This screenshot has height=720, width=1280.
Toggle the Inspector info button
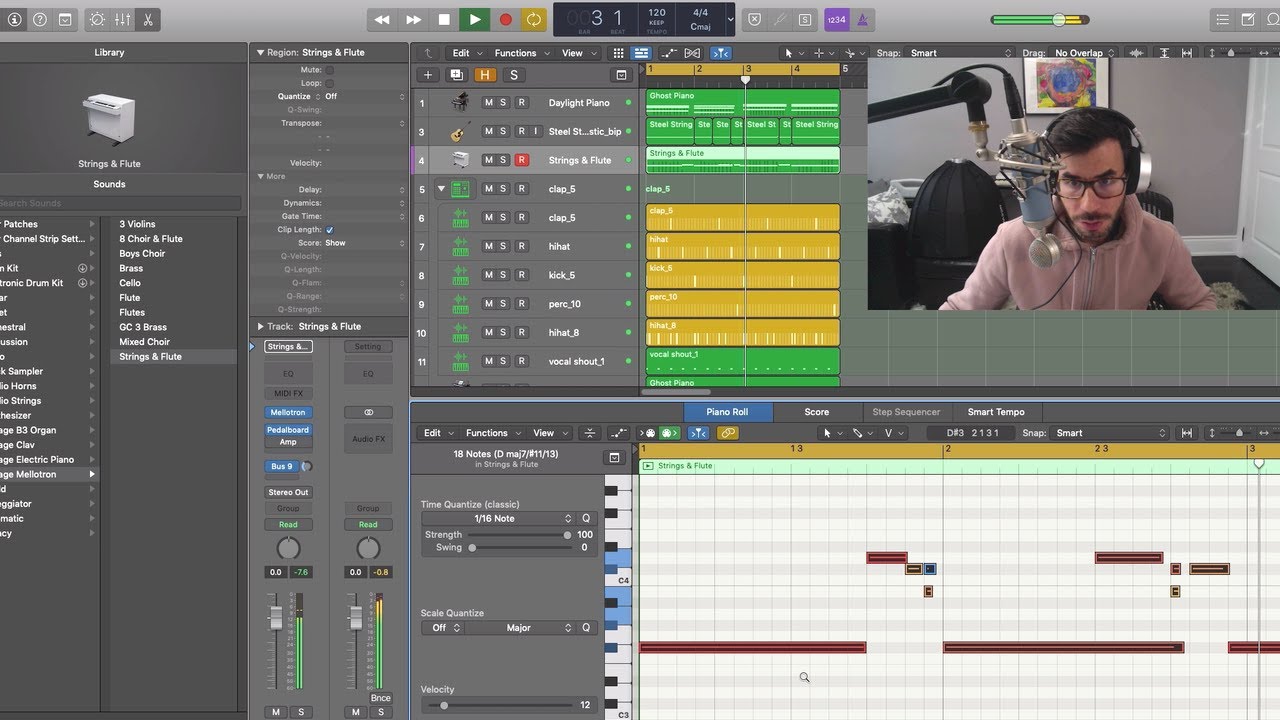coord(14,19)
